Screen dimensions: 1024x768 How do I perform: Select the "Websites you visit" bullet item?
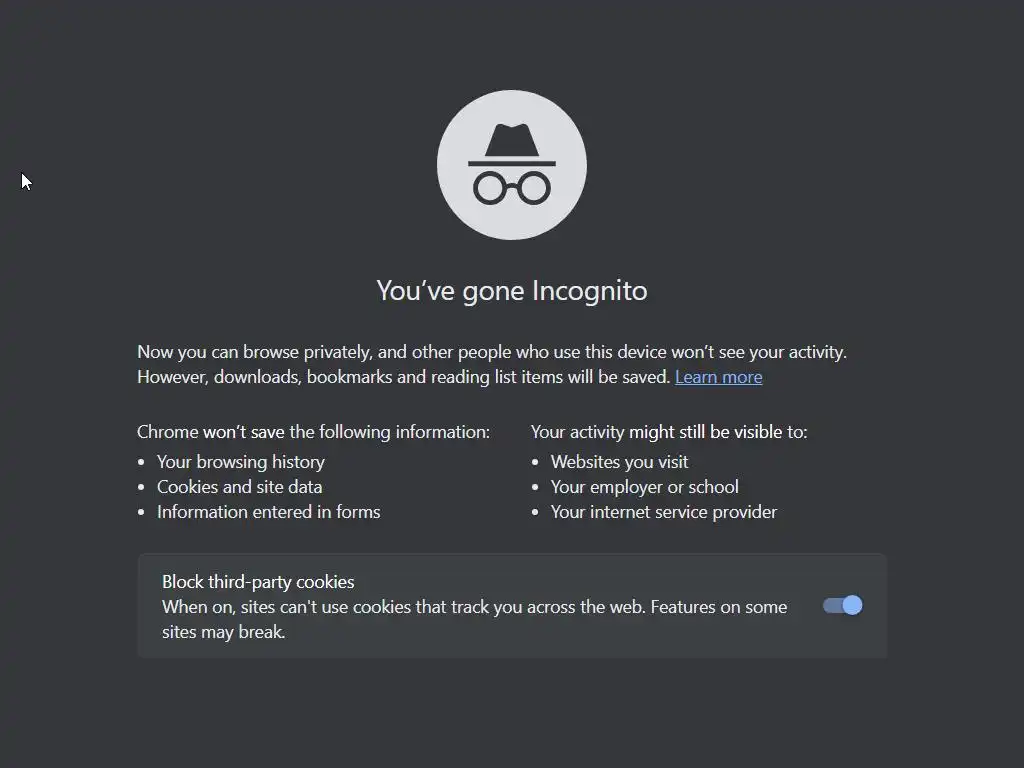(x=619, y=462)
